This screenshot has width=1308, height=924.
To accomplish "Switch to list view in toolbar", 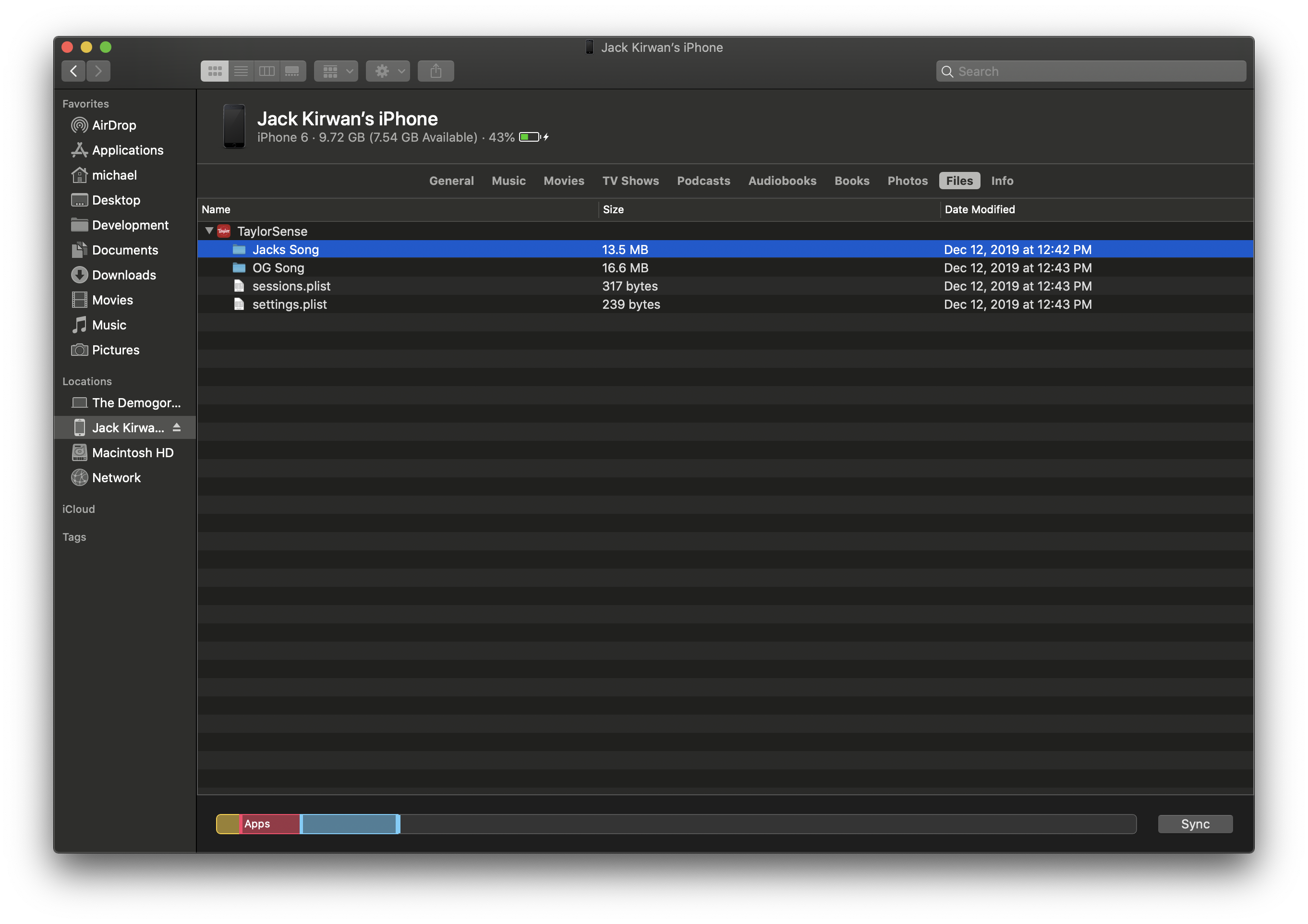I will pyautogui.click(x=241, y=71).
